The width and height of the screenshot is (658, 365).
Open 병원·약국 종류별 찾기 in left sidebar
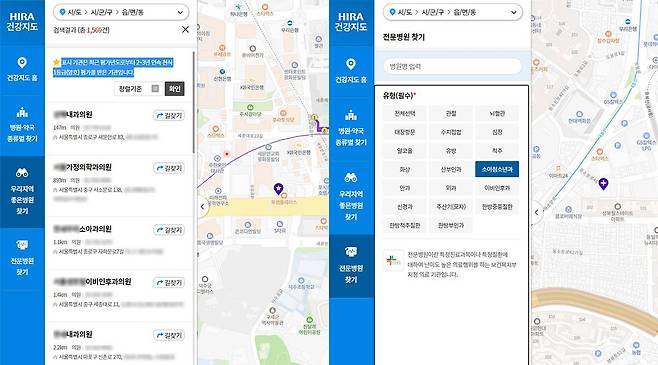(22, 125)
